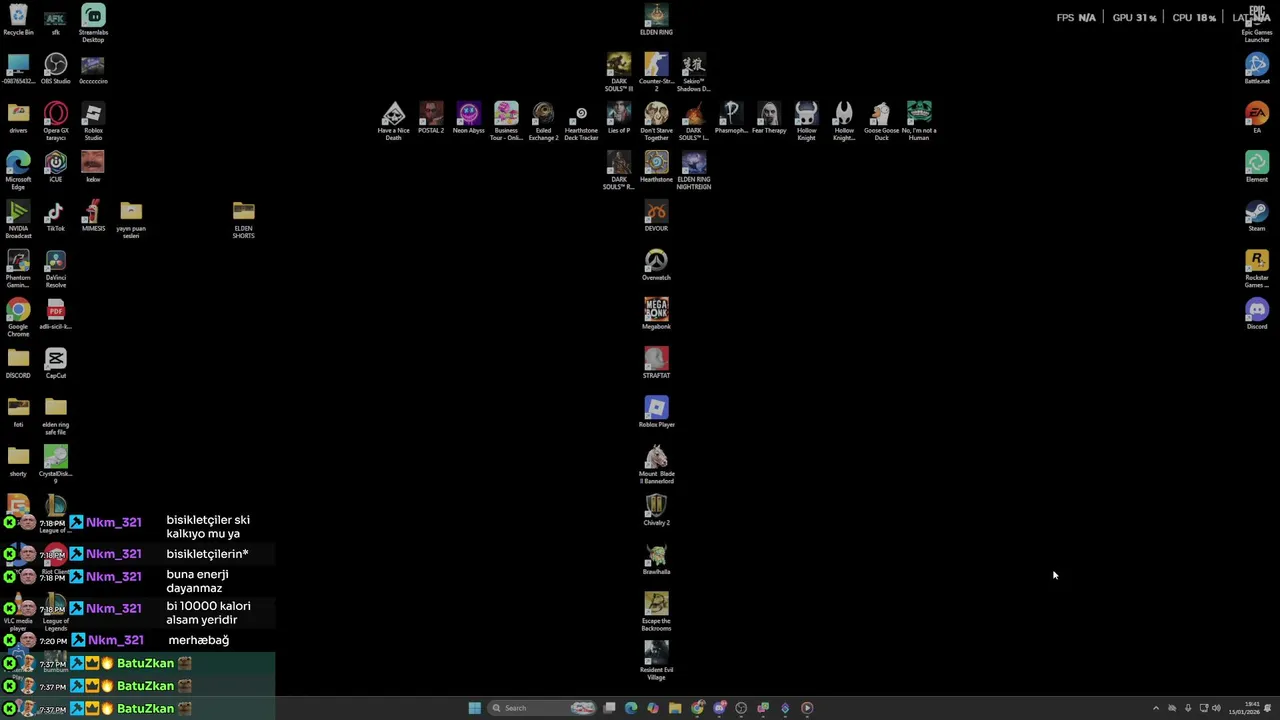
Task: Launch DEVOUR game shortcut
Action: (x=656, y=216)
